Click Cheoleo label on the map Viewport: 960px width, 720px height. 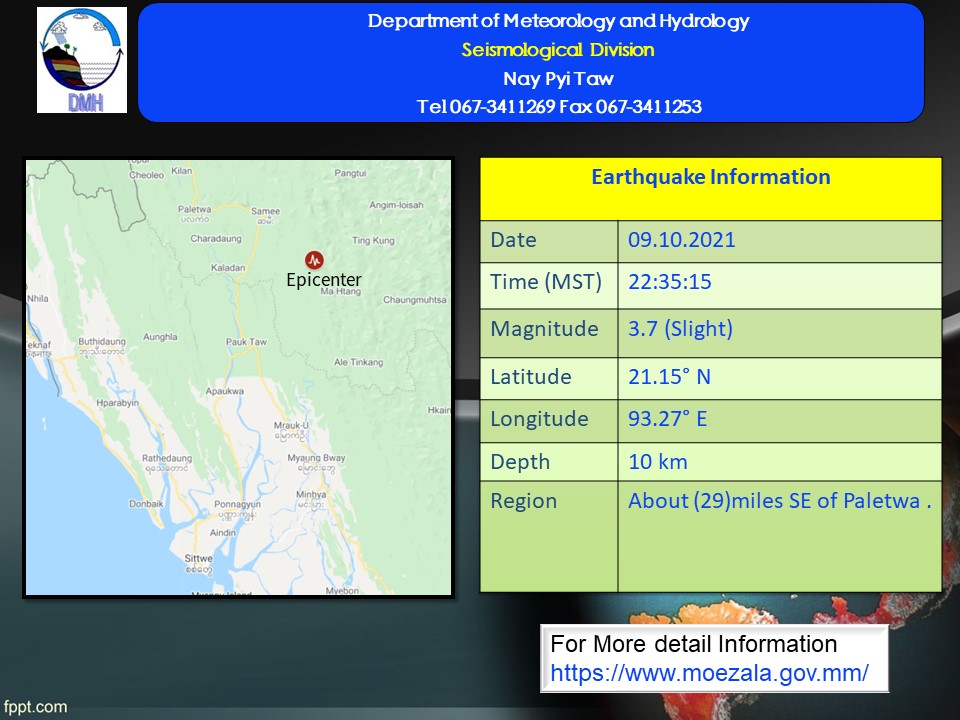click(x=146, y=175)
